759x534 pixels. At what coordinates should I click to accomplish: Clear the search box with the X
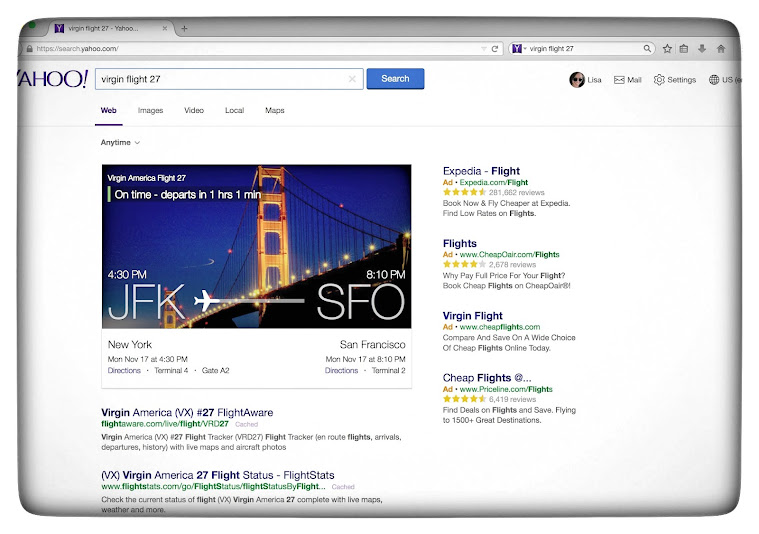[x=352, y=79]
